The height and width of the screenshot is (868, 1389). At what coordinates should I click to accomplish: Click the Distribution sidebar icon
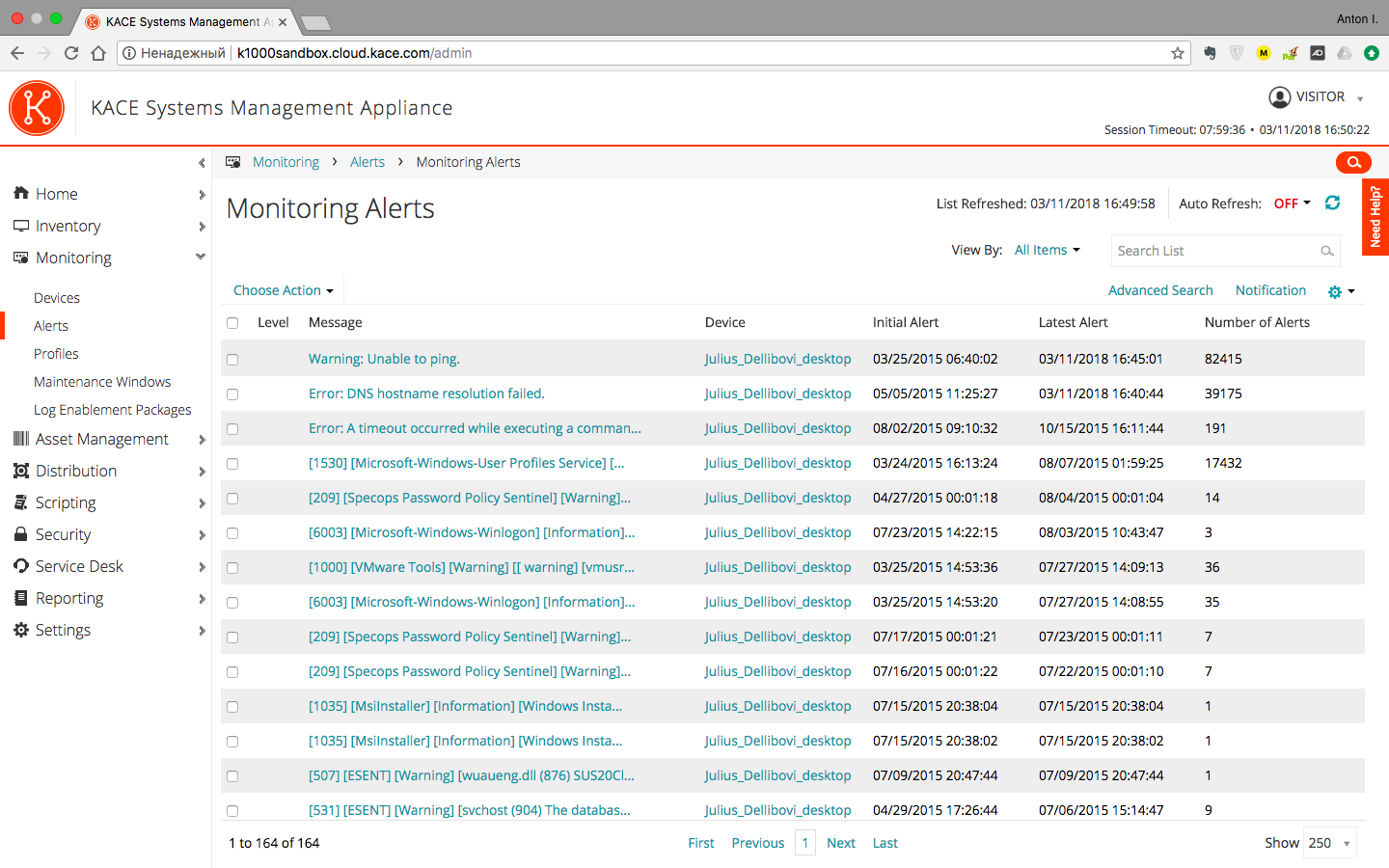point(21,471)
